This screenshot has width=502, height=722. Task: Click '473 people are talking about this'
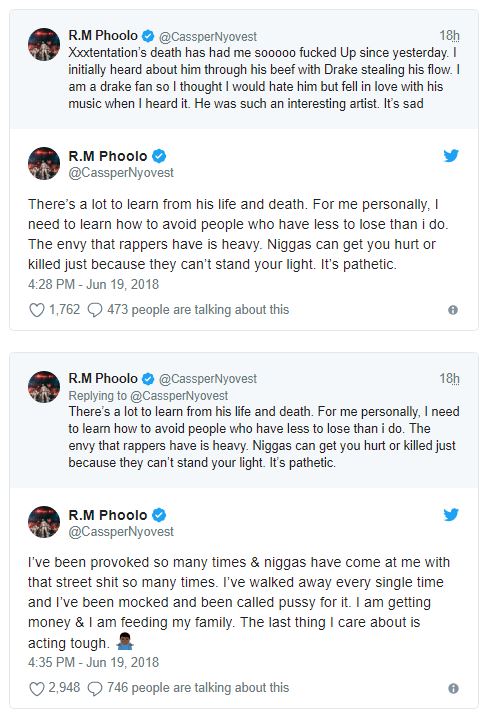click(x=198, y=309)
